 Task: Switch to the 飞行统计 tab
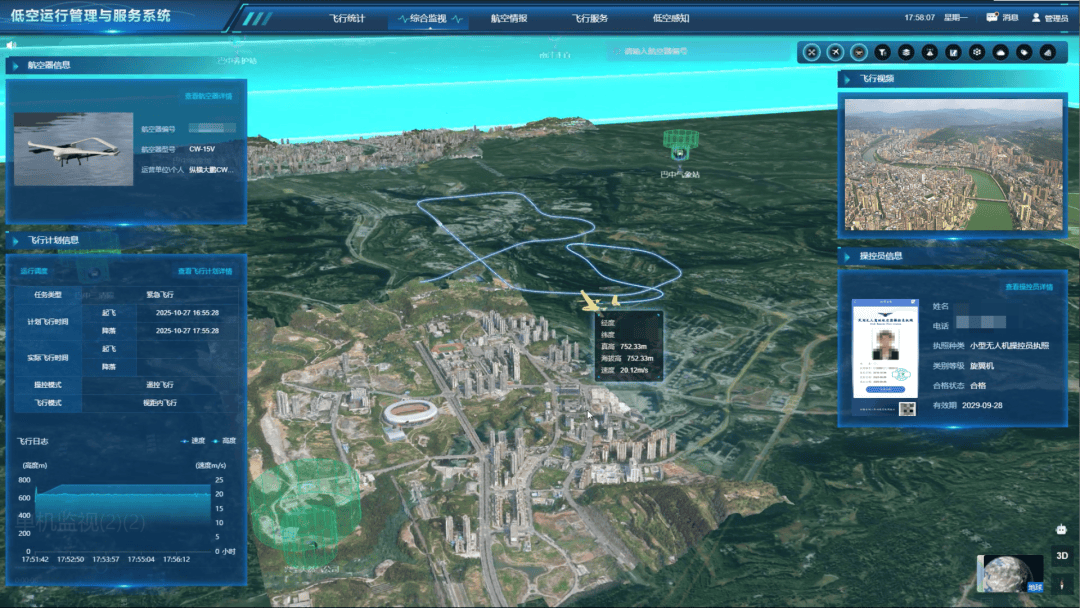point(348,18)
